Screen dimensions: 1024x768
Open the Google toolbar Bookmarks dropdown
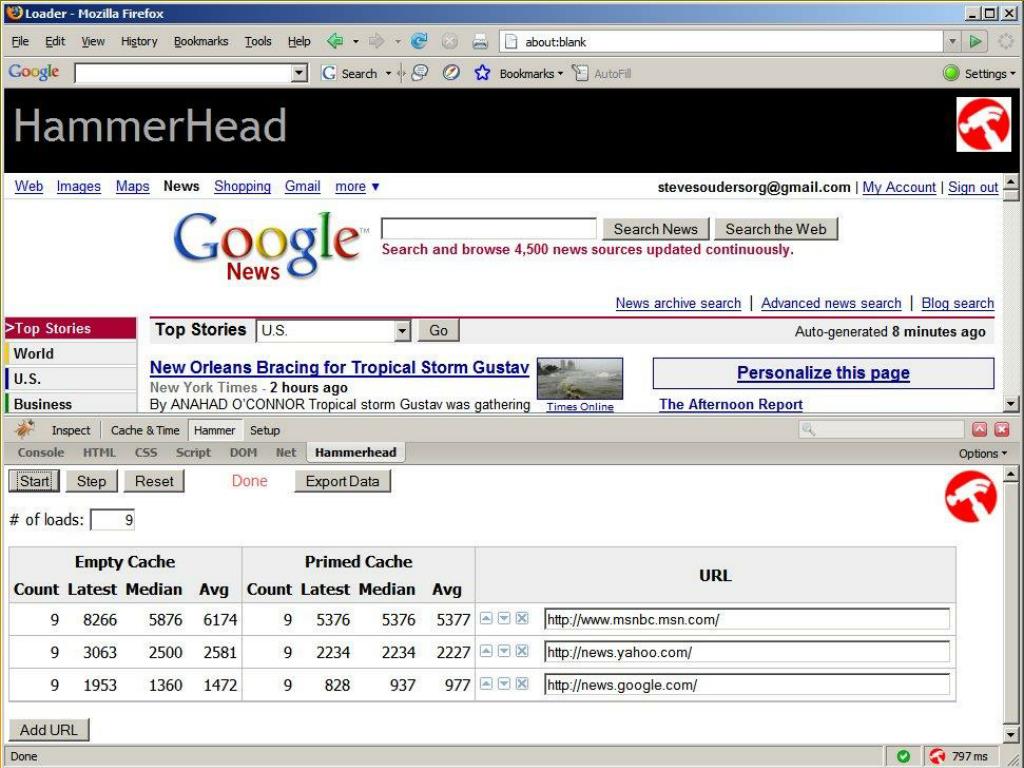click(530, 74)
